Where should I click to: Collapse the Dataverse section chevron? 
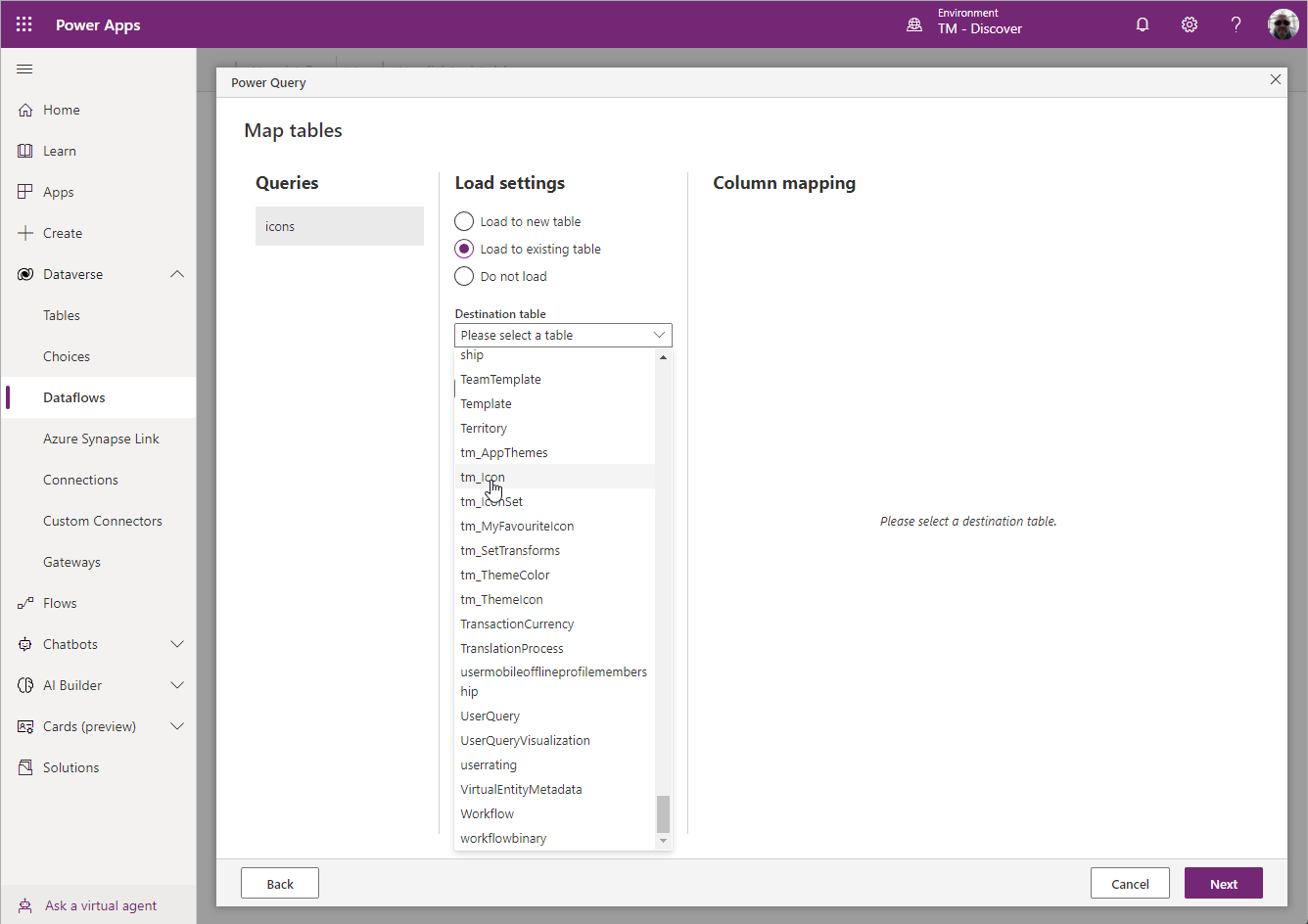click(177, 274)
